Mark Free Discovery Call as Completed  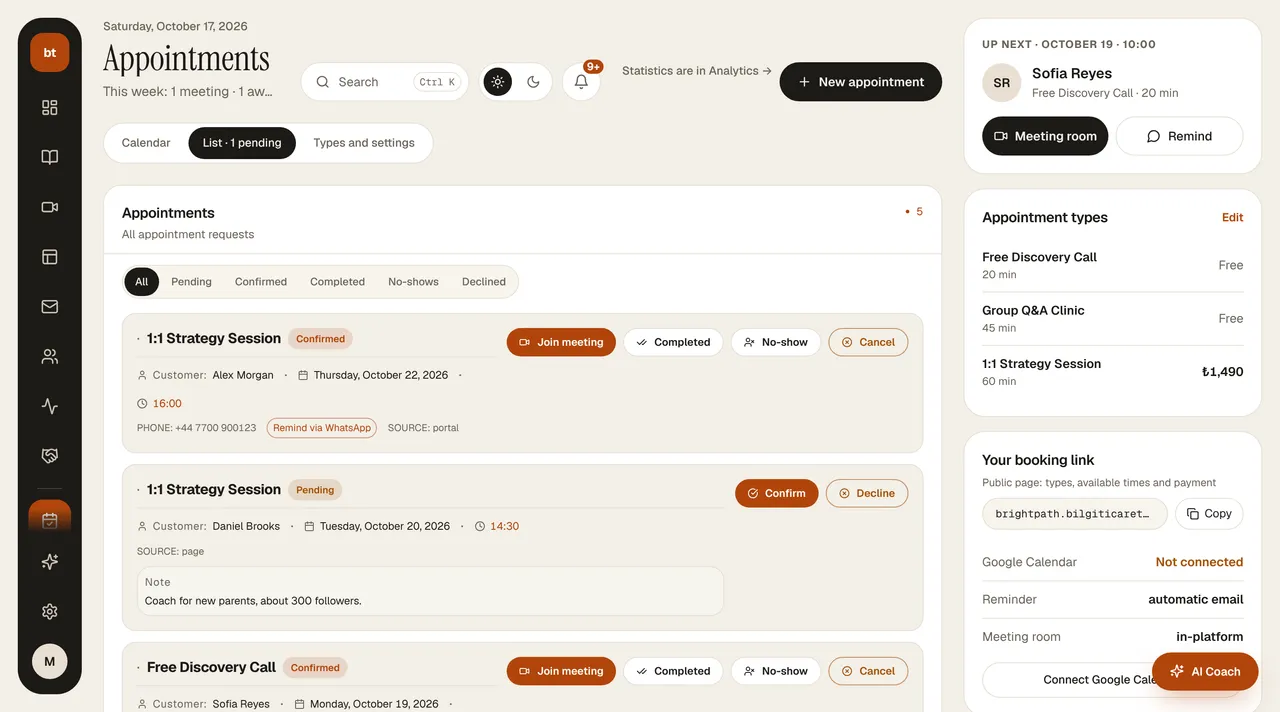(673, 671)
